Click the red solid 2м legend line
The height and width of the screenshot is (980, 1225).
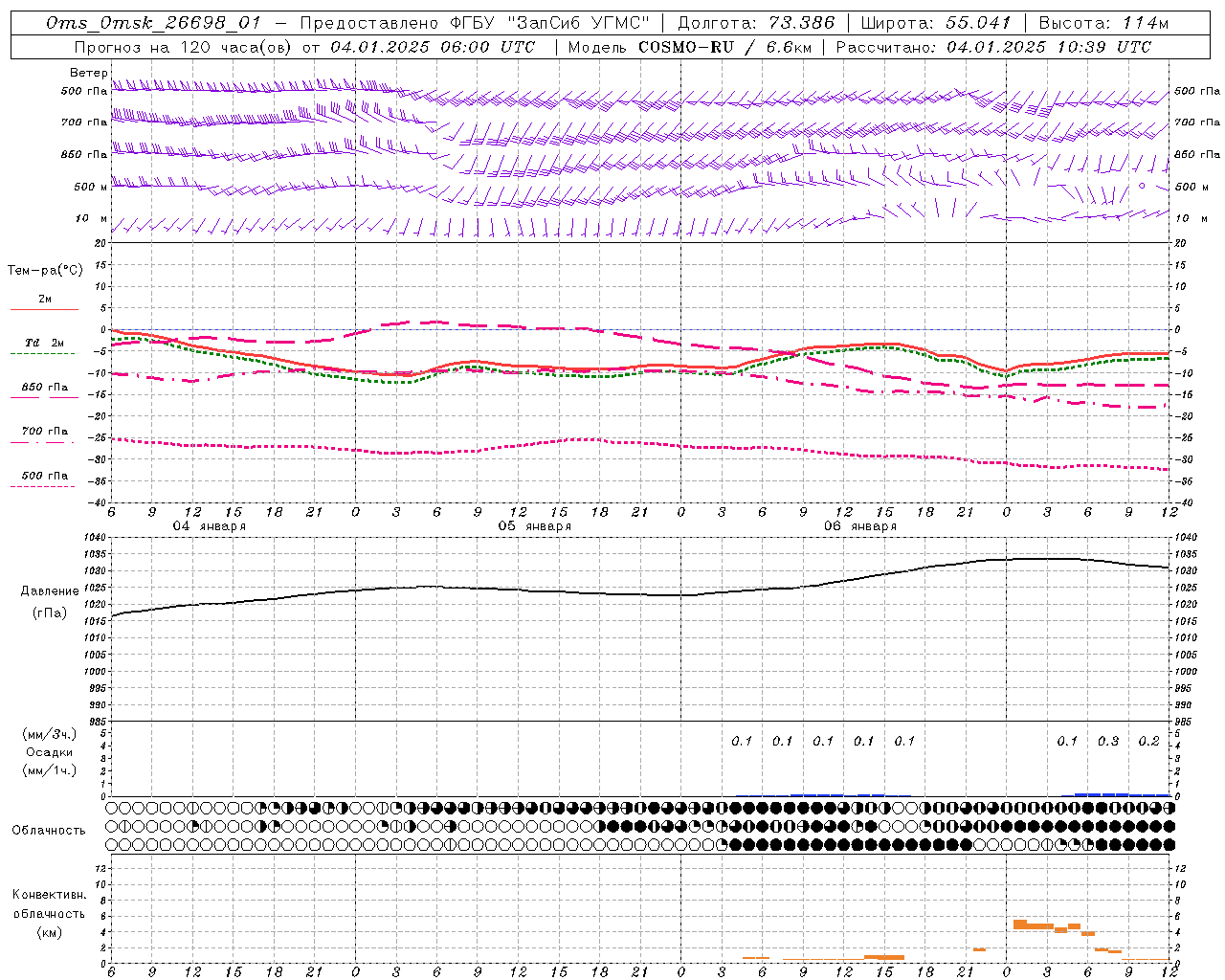(44, 310)
